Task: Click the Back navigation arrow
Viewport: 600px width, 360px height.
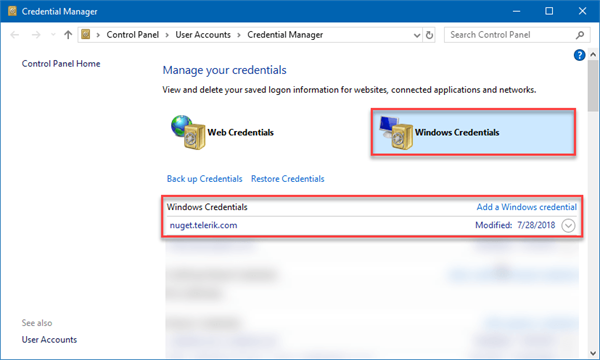Action: 15,35
